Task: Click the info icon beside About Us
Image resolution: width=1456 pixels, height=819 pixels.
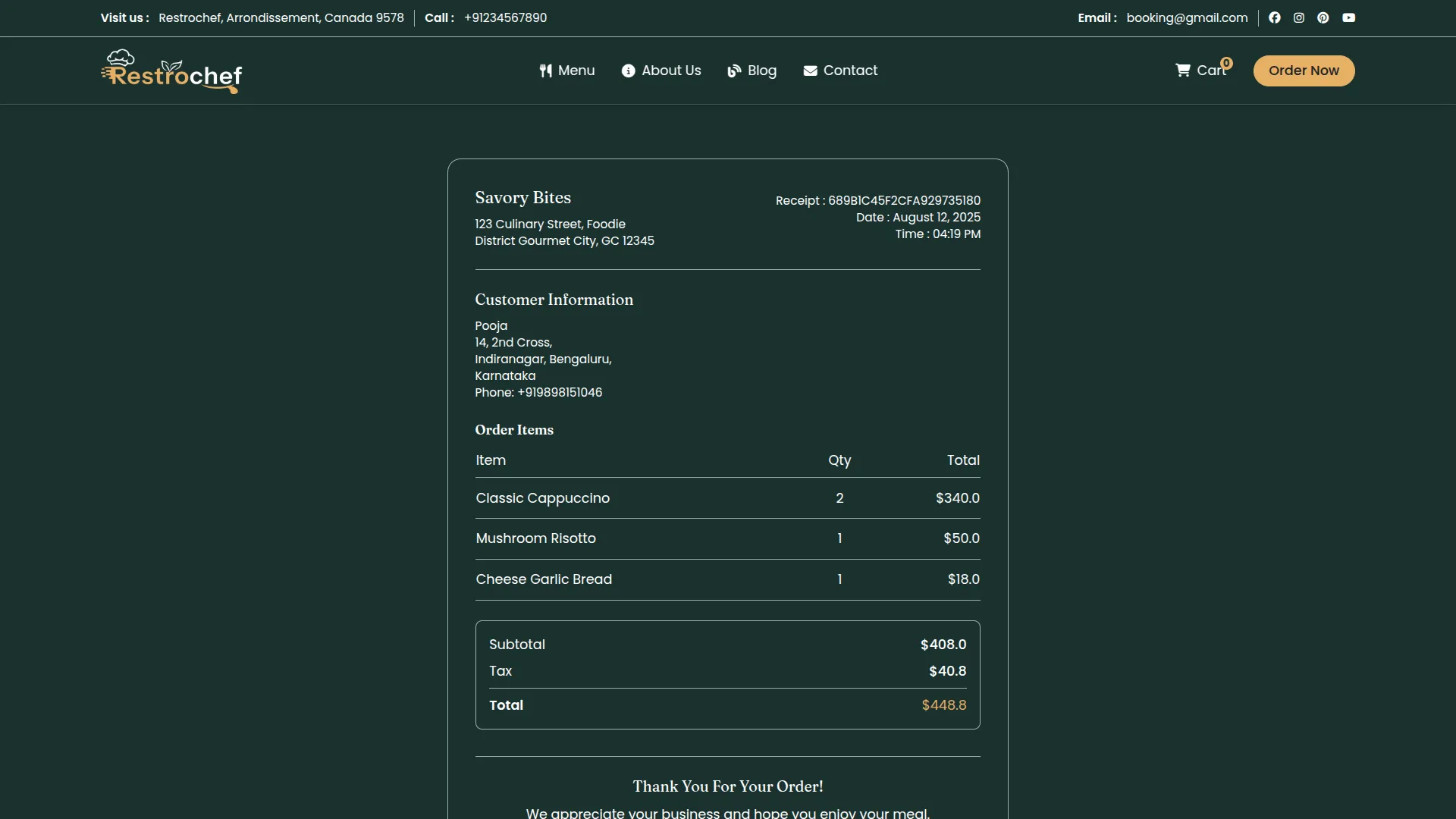Action: 628,70
